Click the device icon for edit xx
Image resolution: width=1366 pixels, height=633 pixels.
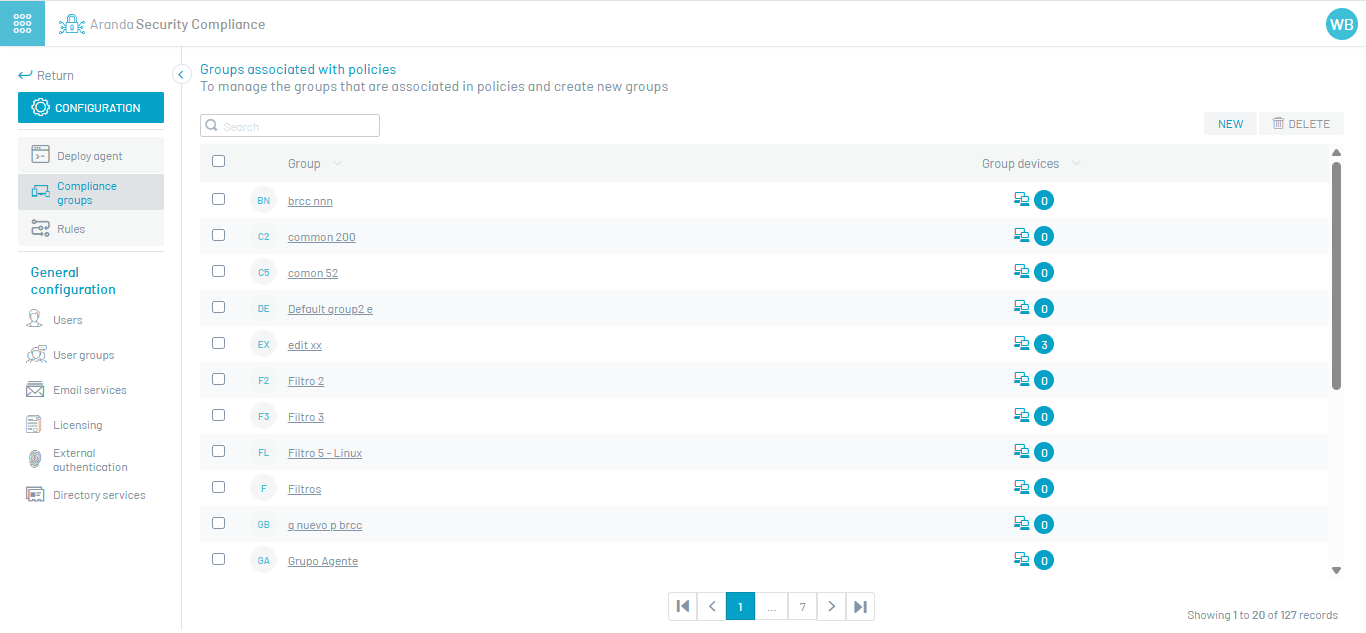point(1021,344)
